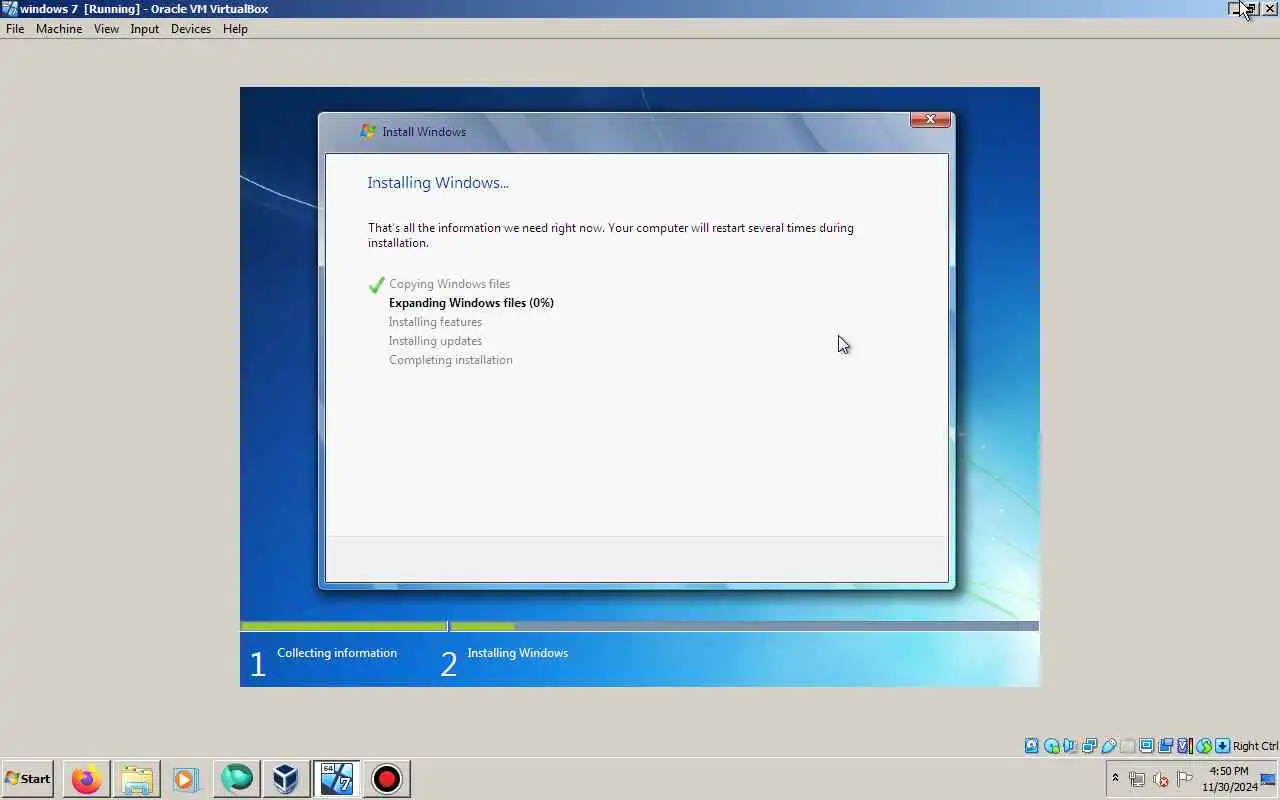The width and height of the screenshot is (1280, 800).
Task: Click the recording indicator with overlapping screens
Action: (1165, 745)
